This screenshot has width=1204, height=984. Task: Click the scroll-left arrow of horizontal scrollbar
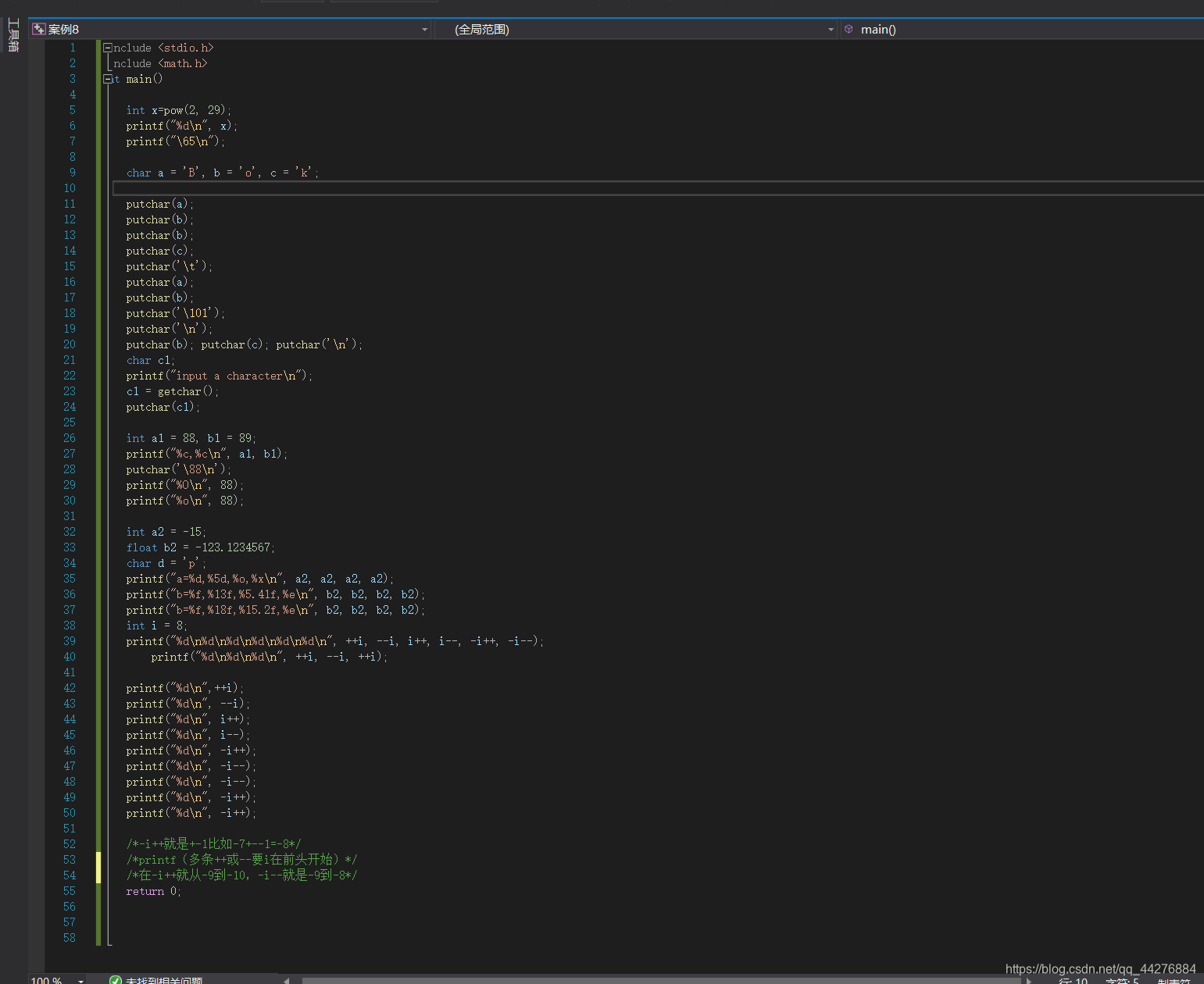[287, 981]
